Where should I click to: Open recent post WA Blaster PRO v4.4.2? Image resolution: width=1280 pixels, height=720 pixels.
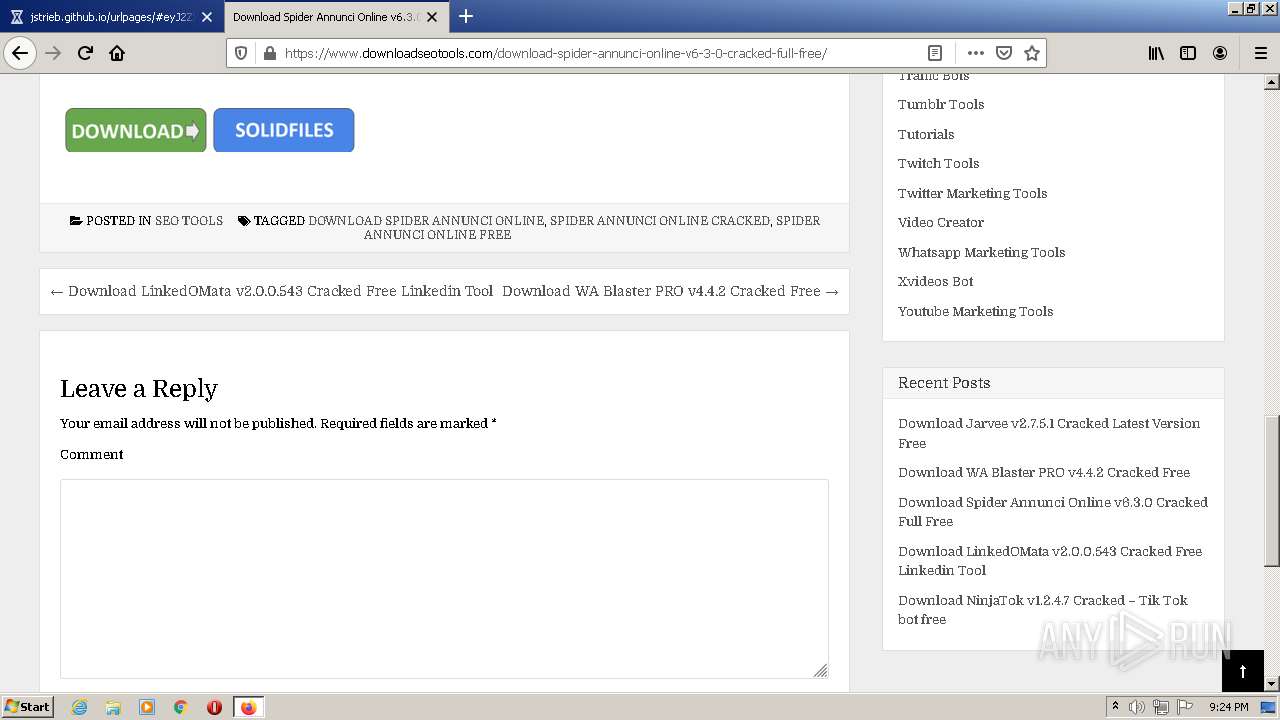1044,472
